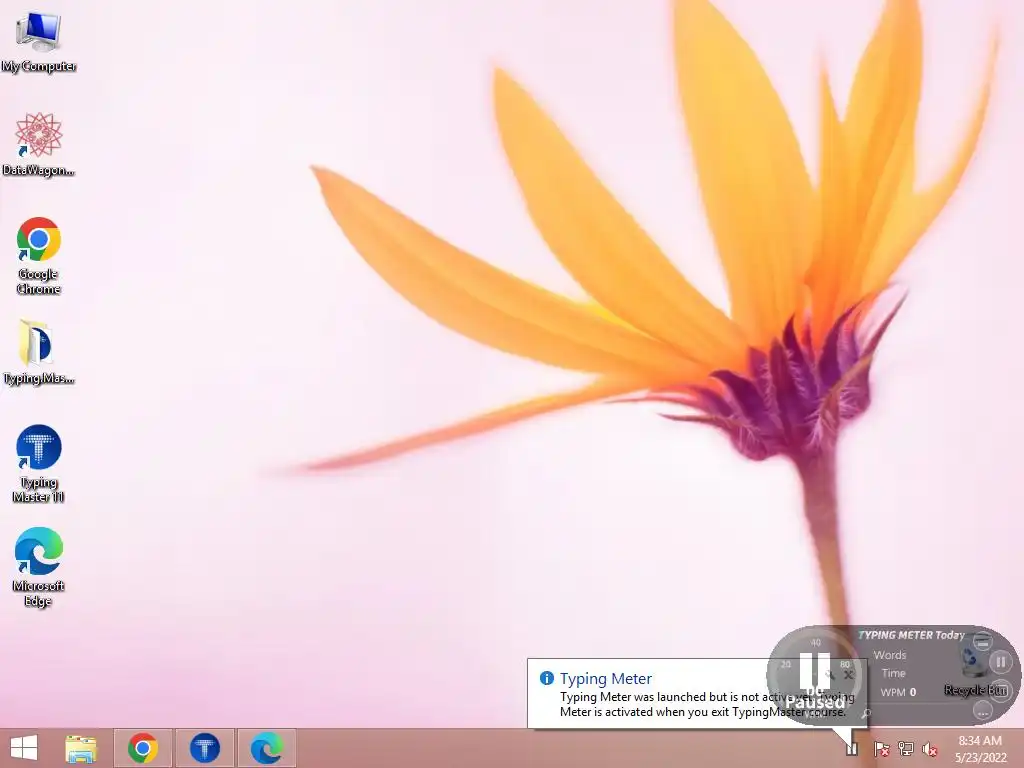
Task: Open the taskbar clock showing 8:34 AM
Action: (980, 748)
